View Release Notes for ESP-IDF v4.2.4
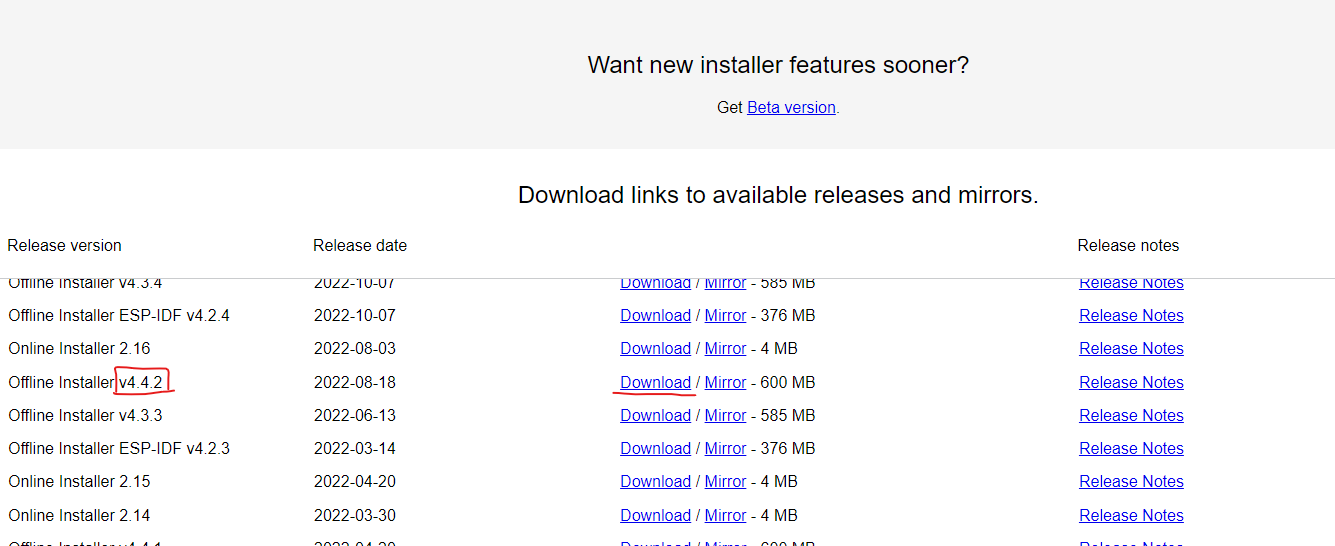Image resolution: width=1335 pixels, height=546 pixels. tap(1131, 315)
